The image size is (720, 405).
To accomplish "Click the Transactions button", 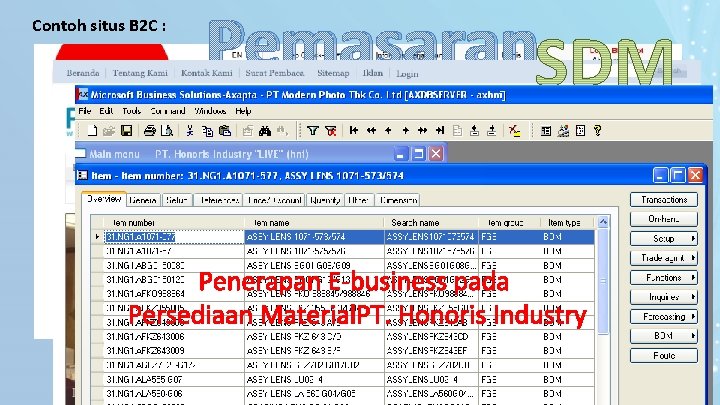I will point(664,200).
